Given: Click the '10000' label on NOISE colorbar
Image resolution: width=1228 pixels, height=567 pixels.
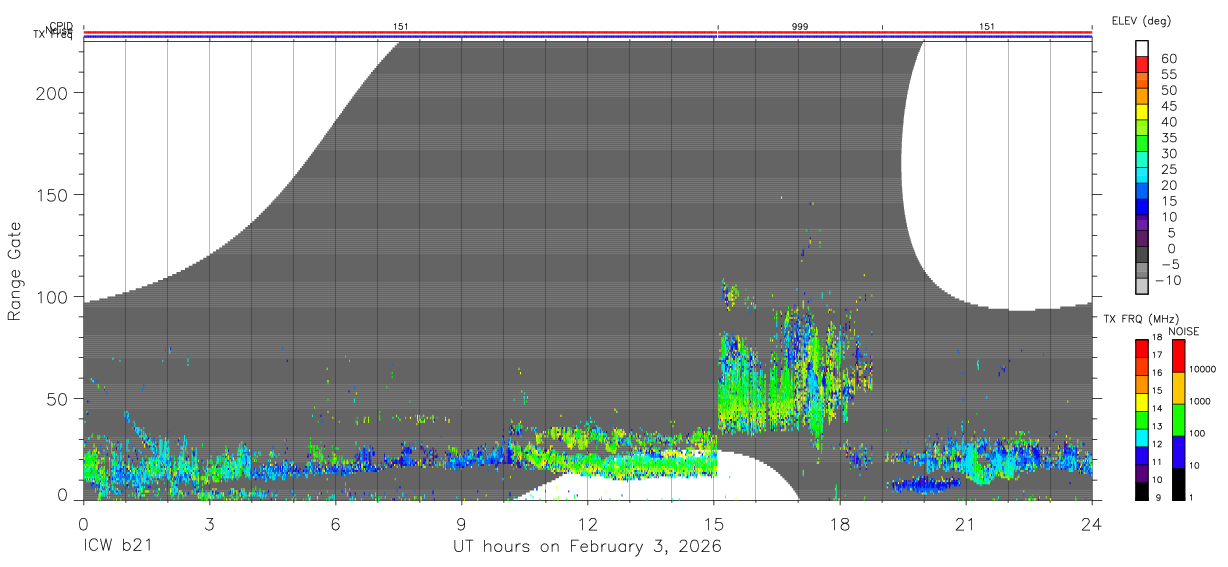Looking at the screenshot, I should point(1203,370).
